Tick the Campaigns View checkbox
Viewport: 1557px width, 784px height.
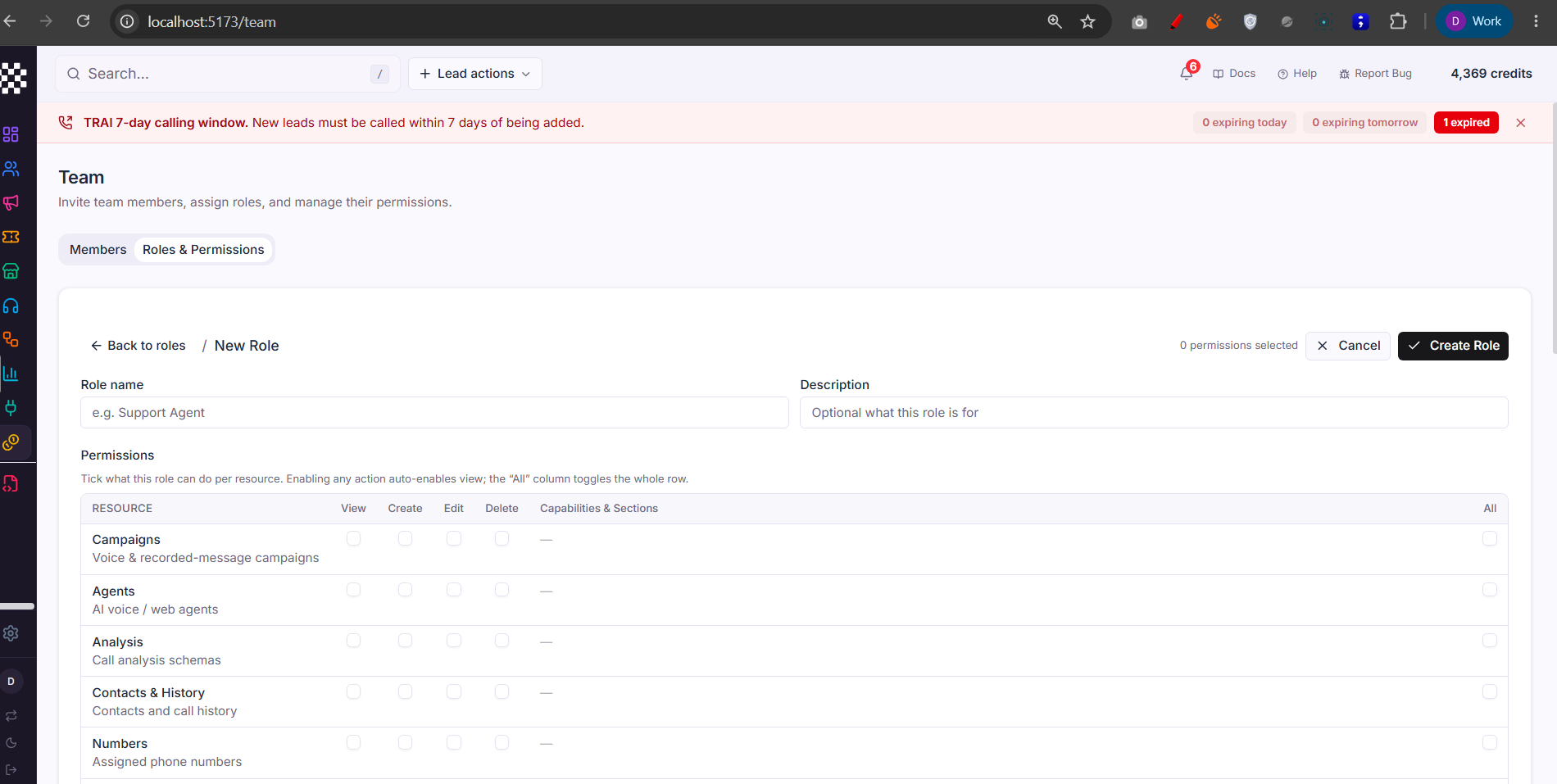[x=353, y=538]
